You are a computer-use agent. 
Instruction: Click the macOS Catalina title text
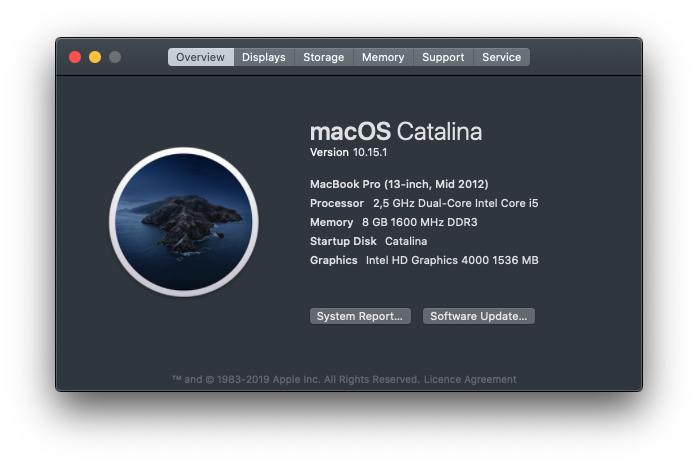click(x=396, y=132)
